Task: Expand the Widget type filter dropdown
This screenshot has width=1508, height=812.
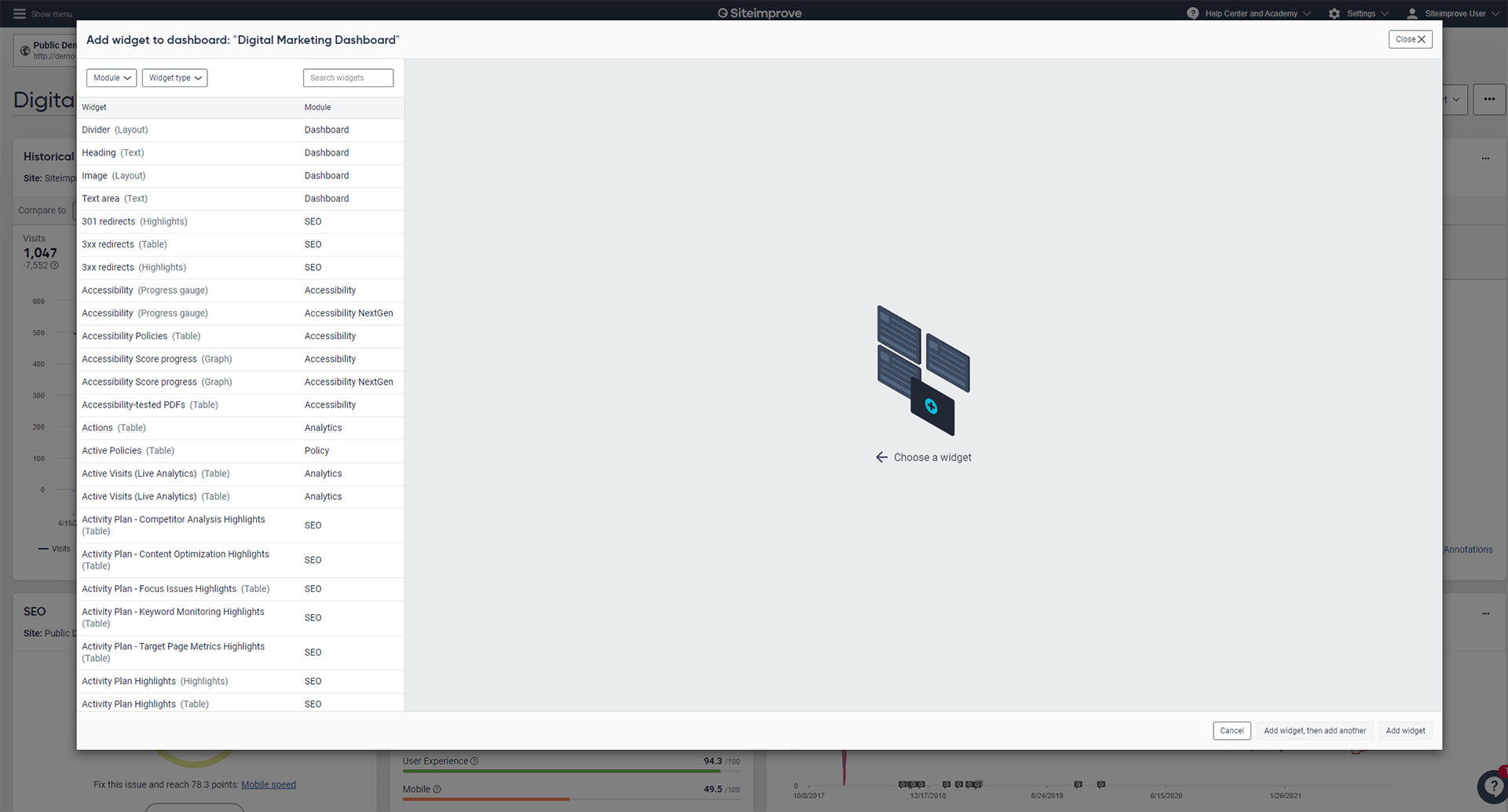Action: point(174,78)
